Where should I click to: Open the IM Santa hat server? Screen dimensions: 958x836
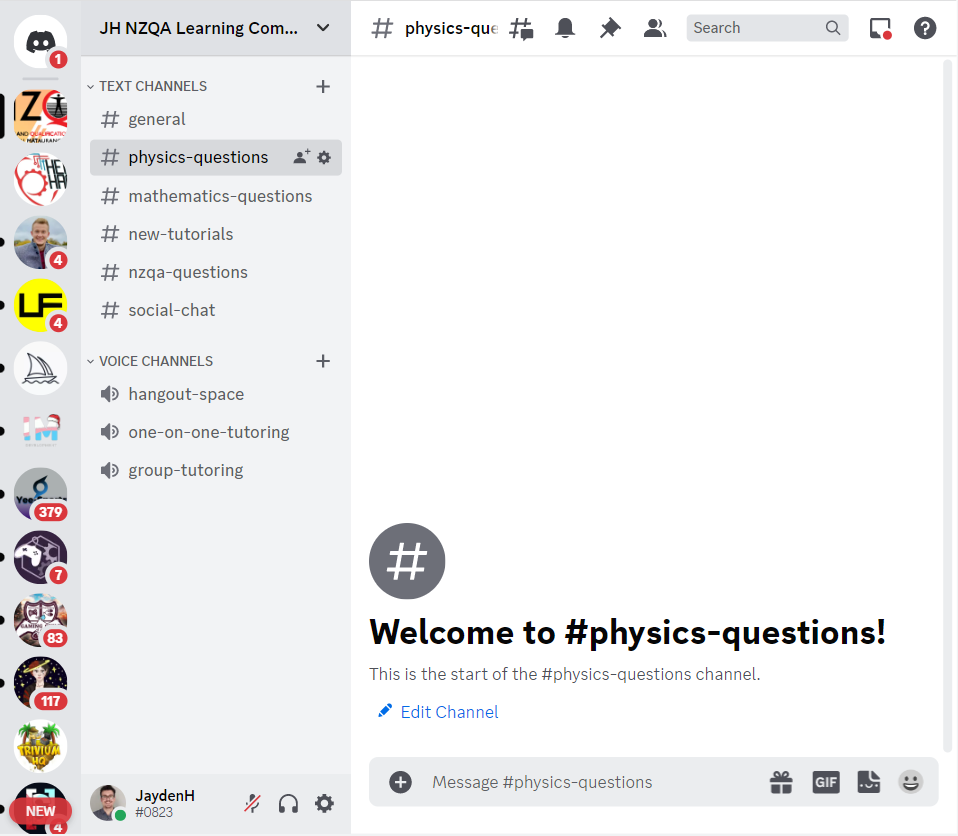[40, 431]
